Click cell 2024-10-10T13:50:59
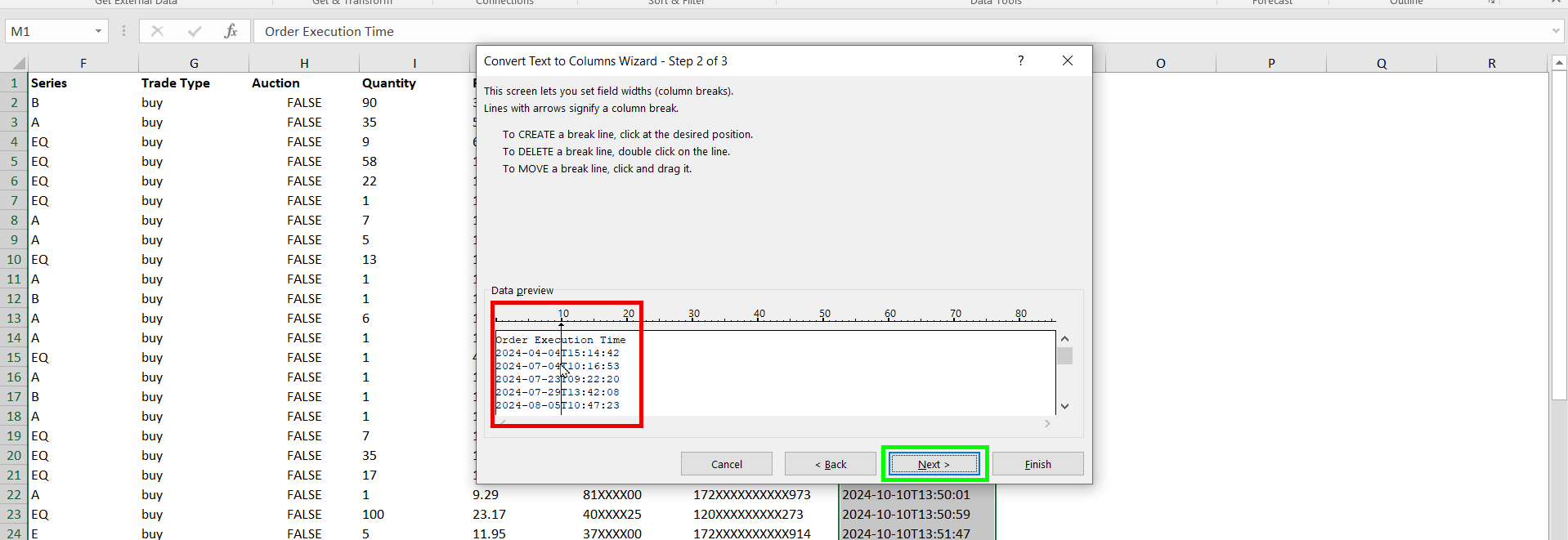The width and height of the screenshot is (1568, 540). (917, 514)
